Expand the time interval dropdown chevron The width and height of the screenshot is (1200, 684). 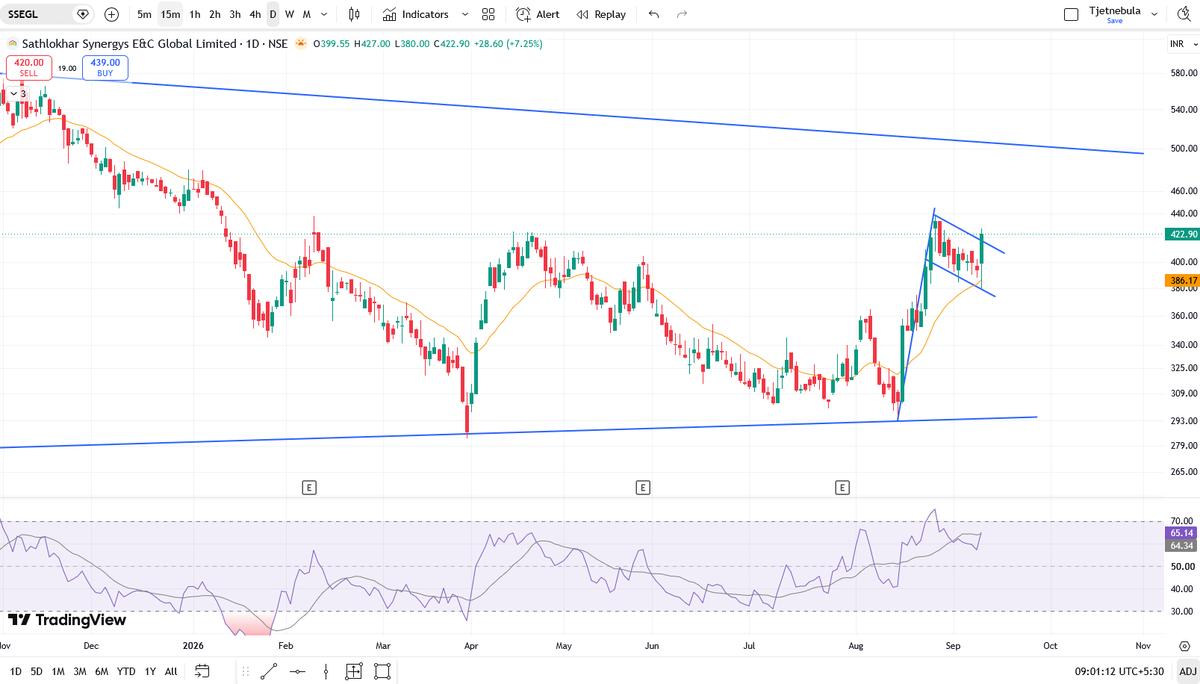tap(323, 14)
